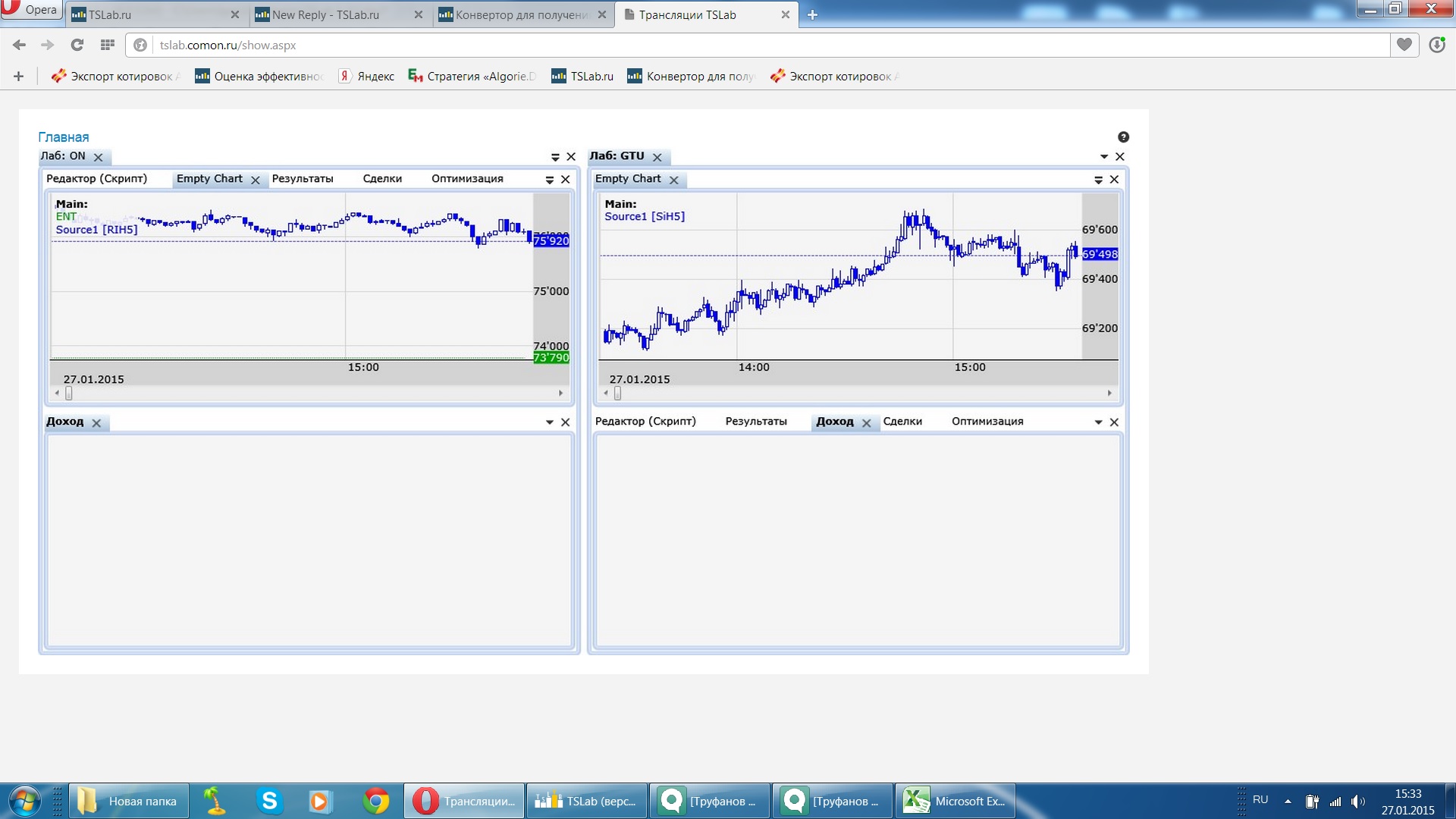The image size is (1456, 819).
Task: Select the Сделки tab in the GTU lab
Action: 902,422
